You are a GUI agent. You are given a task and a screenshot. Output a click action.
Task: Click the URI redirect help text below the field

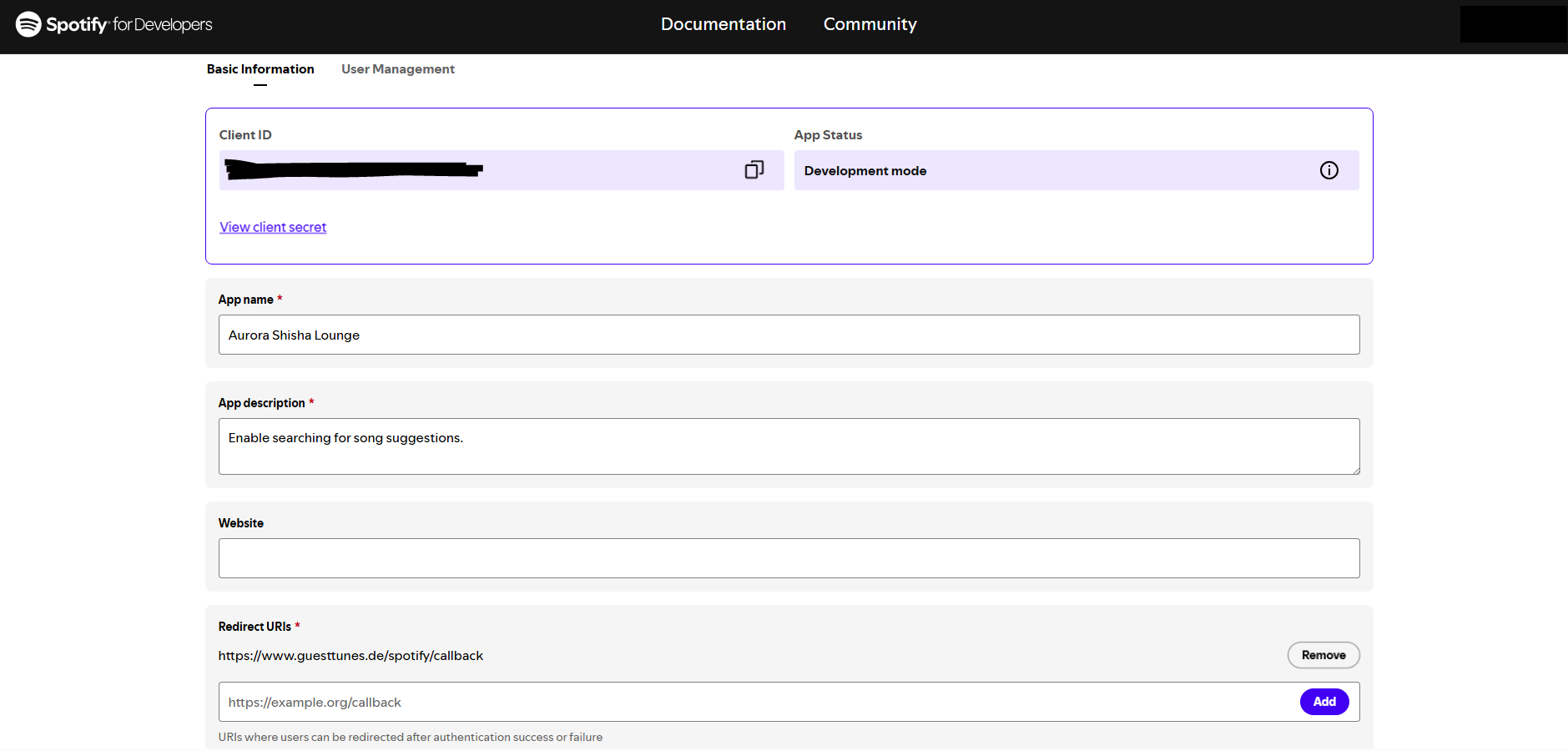411,738
